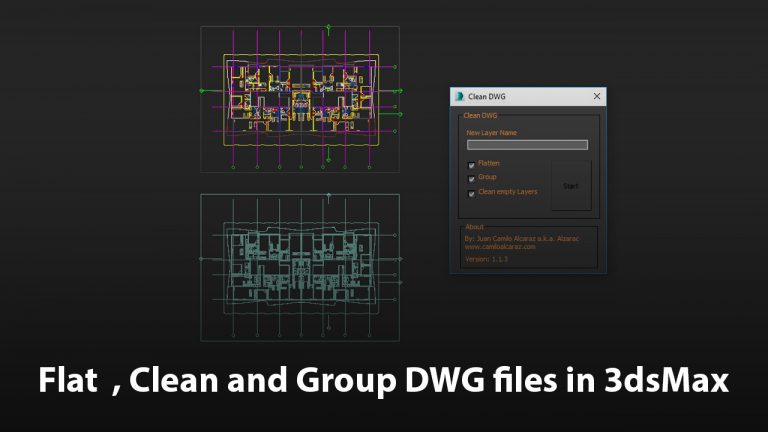Select the colored floor plan drawing
The height and width of the screenshot is (432, 768).
click(x=299, y=95)
